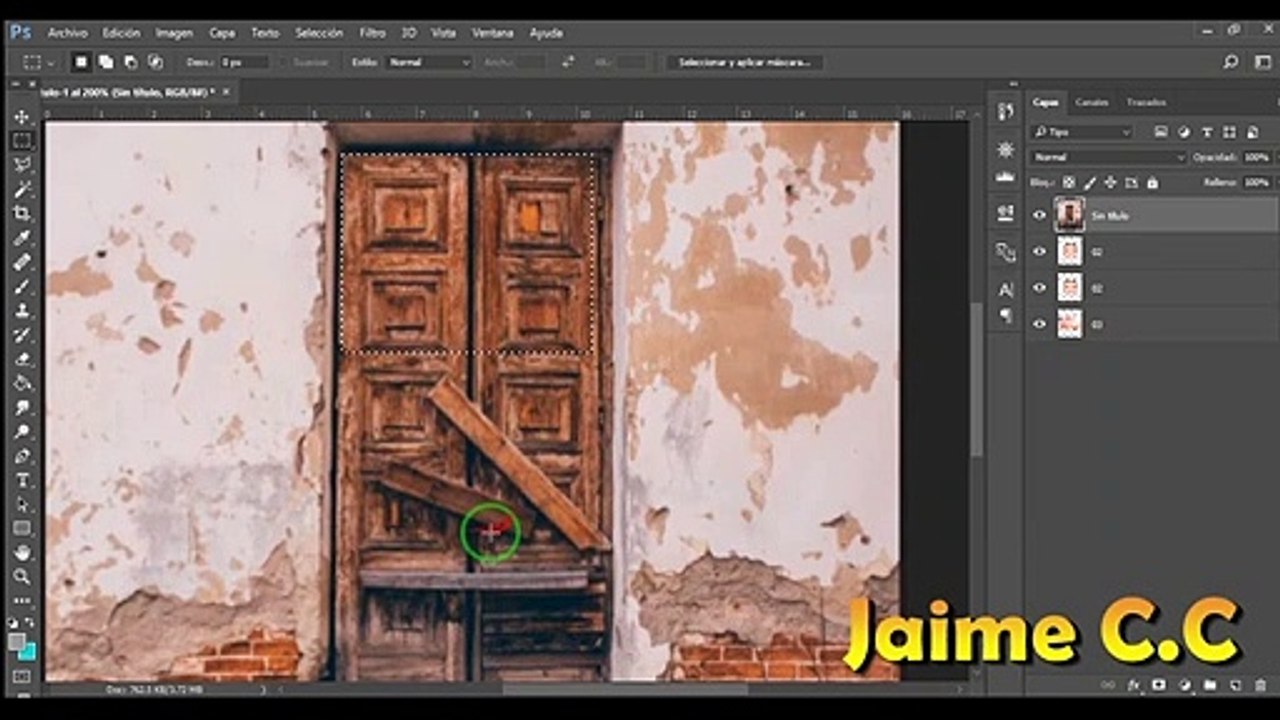
Task: Click the foreground color swatch
Action: tap(16, 641)
